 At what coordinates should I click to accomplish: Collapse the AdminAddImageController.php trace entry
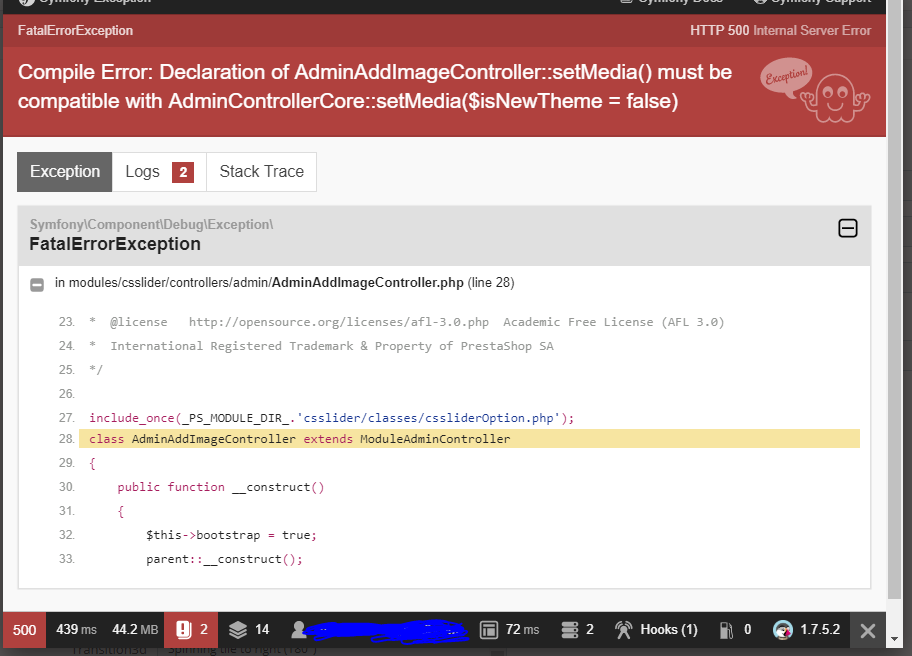(x=37, y=284)
